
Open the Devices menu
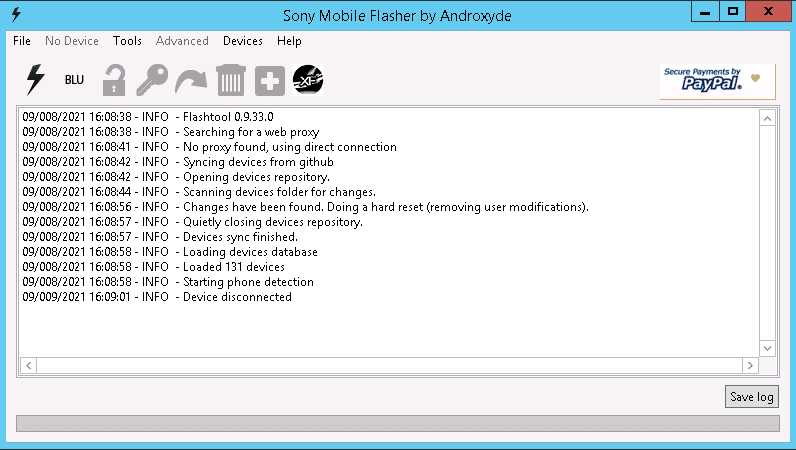[x=243, y=41]
